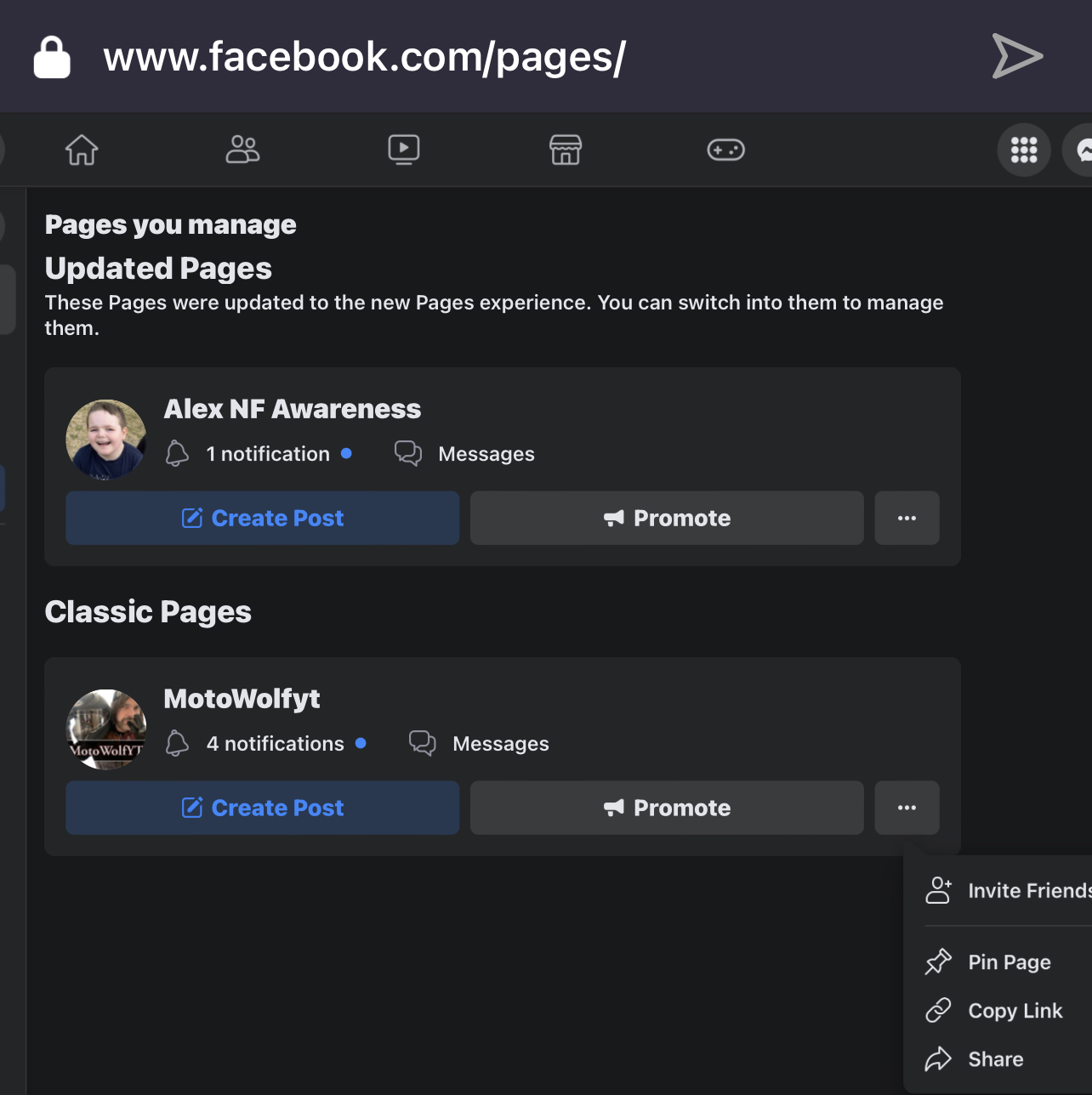
Task: Open the nine-dot apps menu
Action: [x=1023, y=150]
